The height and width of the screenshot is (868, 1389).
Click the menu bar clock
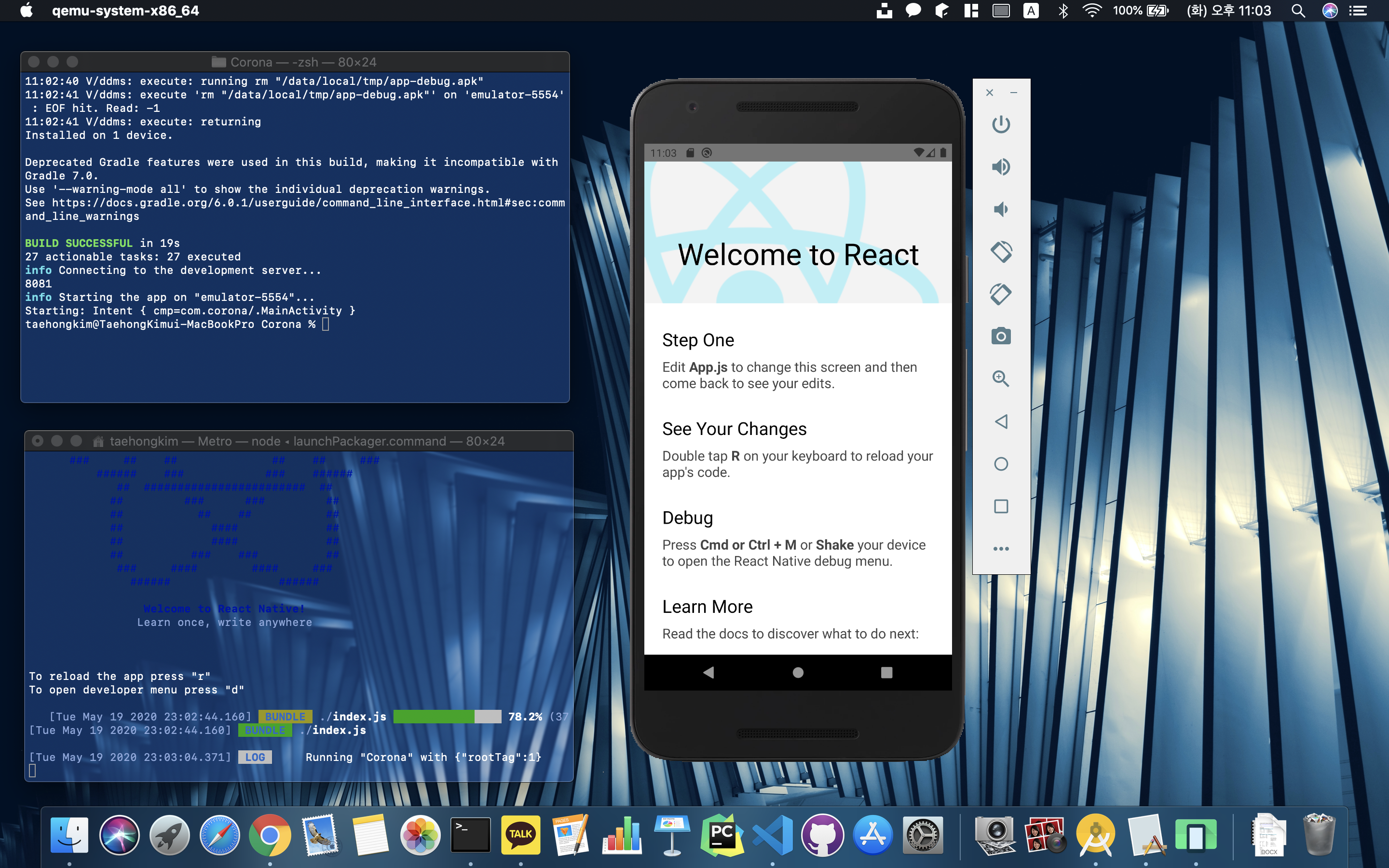click(x=1228, y=11)
